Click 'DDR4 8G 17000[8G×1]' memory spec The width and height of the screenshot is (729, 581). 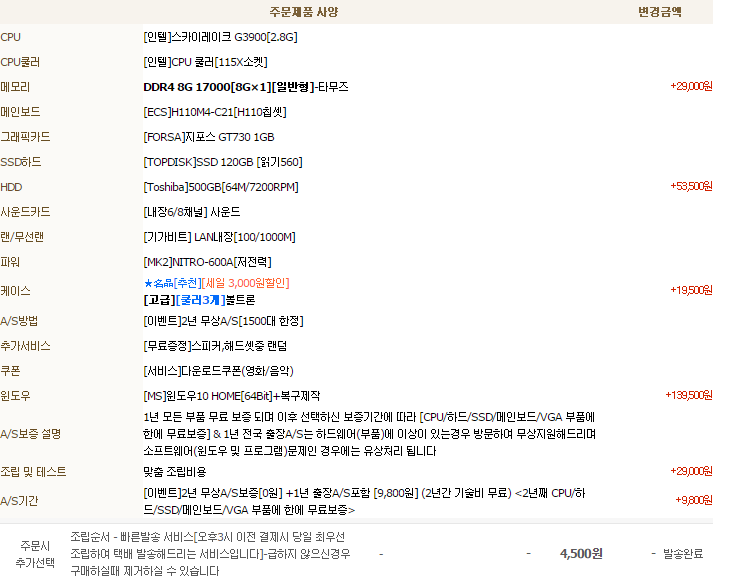(207, 87)
